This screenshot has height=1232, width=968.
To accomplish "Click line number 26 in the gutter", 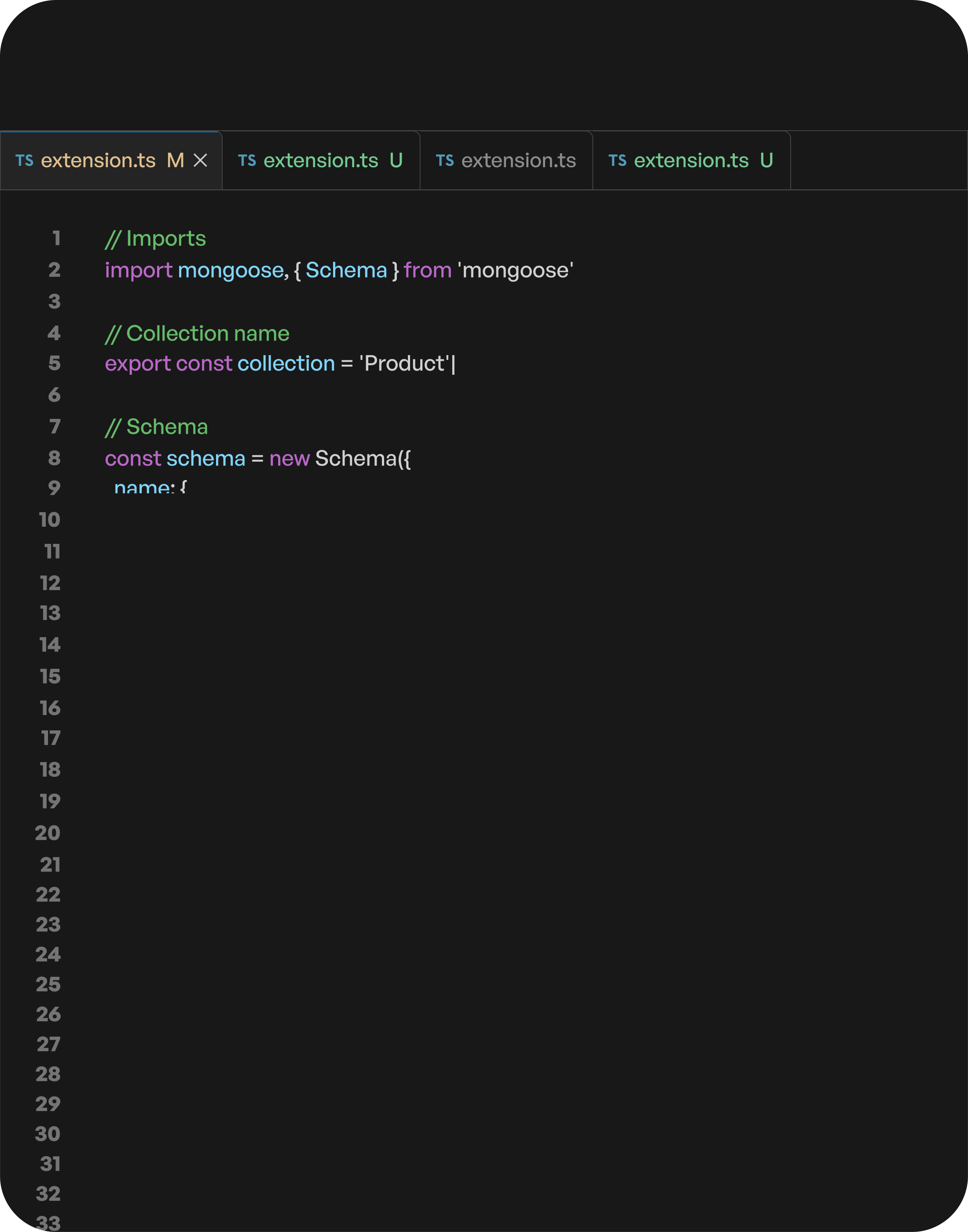I will [48, 1014].
